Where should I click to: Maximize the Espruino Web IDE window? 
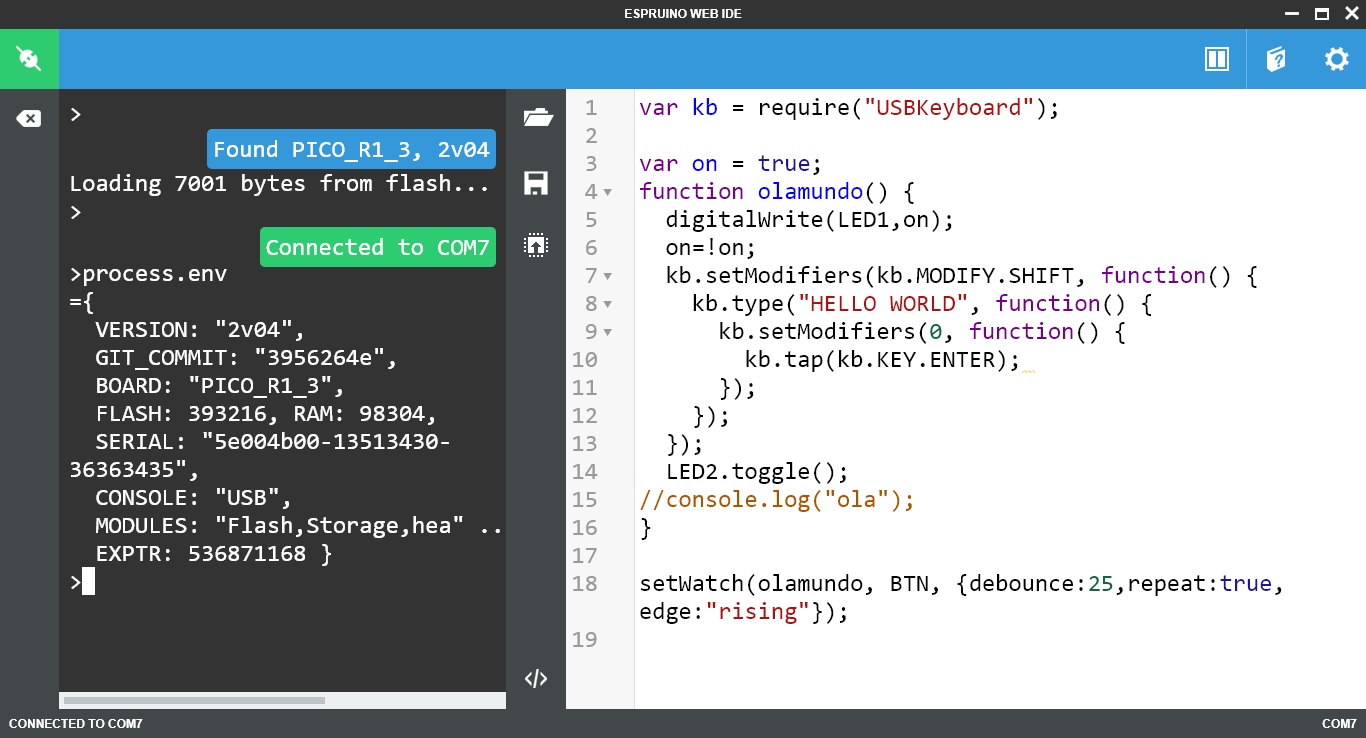tap(1321, 14)
